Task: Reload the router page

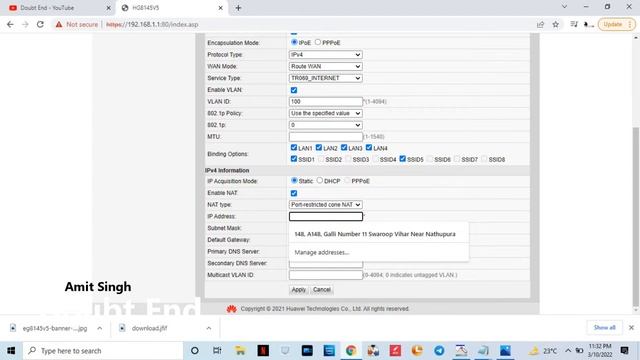Action: click(x=40, y=24)
